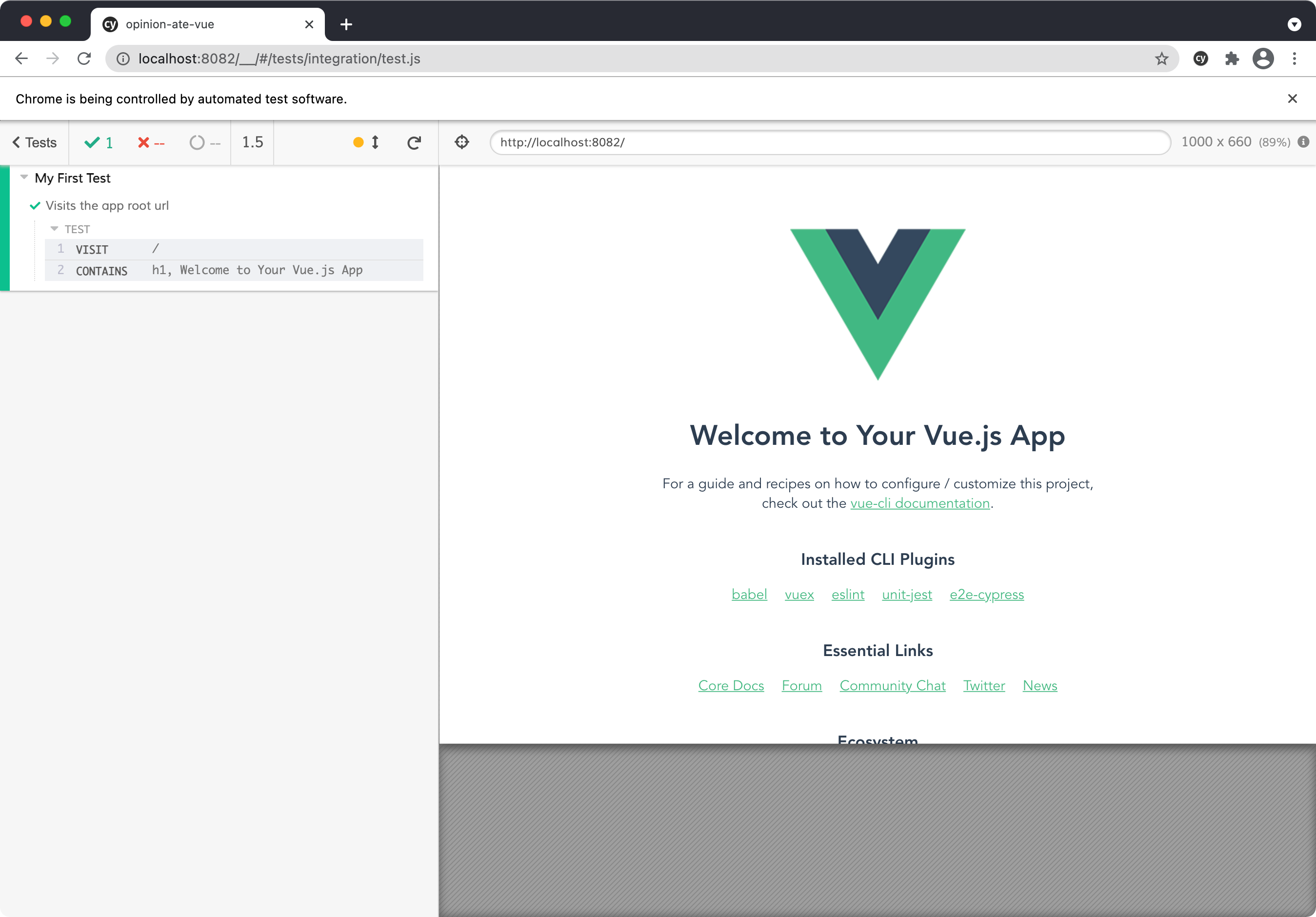Toggle auto-scrolling in the Cypress command log
Viewport: 1316px width, 917px height.
coord(367,142)
